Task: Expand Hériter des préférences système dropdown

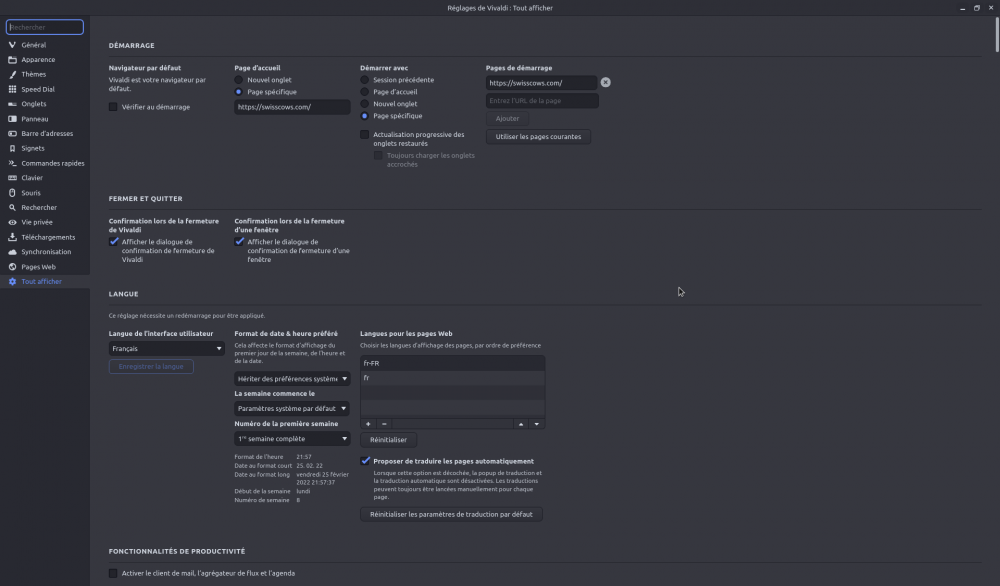Action: pyautogui.click(x=292, y=379)
